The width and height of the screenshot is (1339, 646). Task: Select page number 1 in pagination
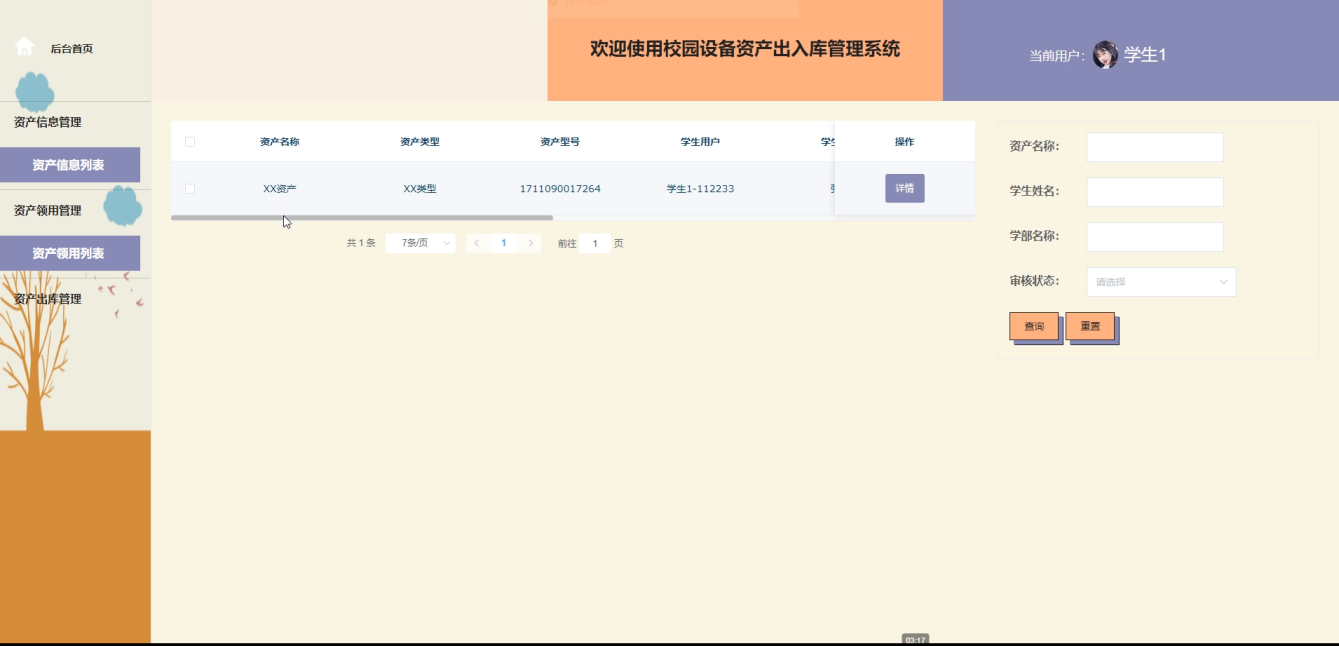[504, 243]
